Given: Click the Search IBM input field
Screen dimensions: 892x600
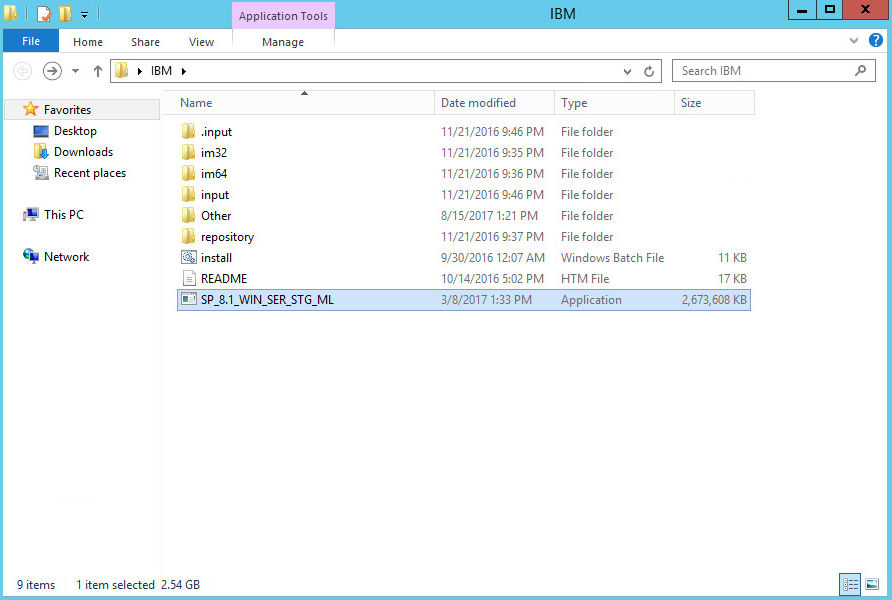Looking at the screenshot, I should [x=760, y=71].
